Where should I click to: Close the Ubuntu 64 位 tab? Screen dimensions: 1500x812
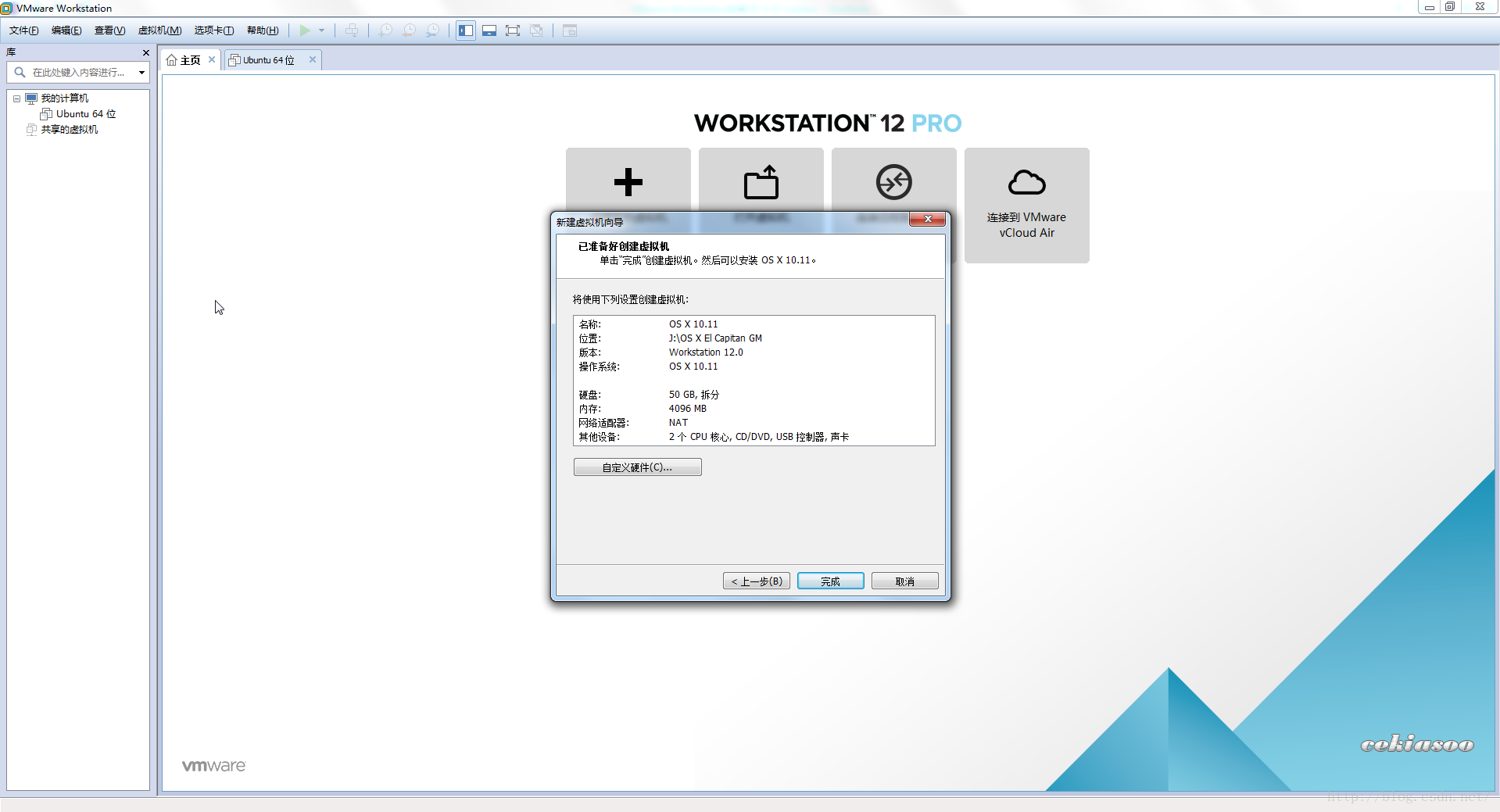click(312, 59)
